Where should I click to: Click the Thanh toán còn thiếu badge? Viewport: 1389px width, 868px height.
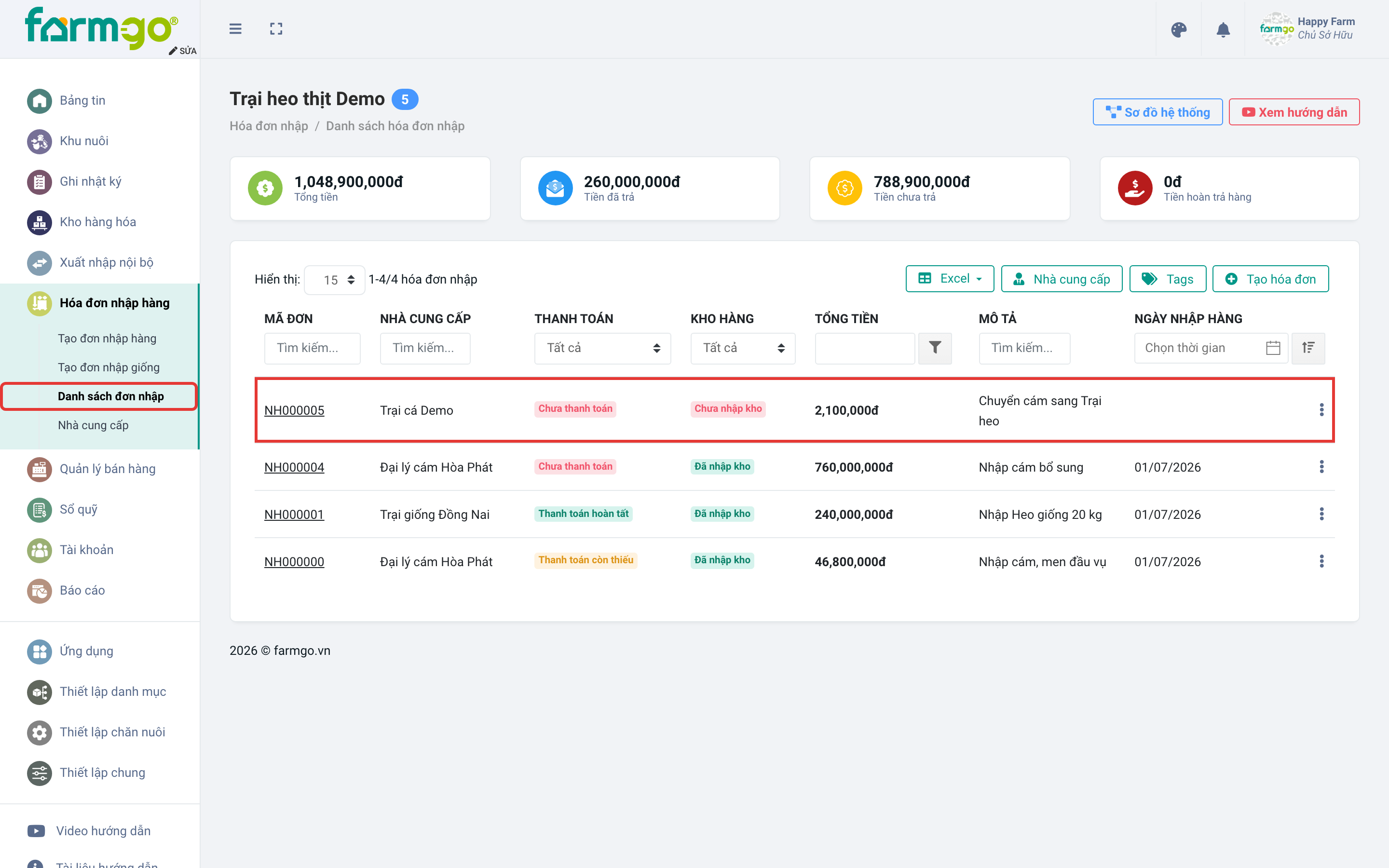[586, 560]
